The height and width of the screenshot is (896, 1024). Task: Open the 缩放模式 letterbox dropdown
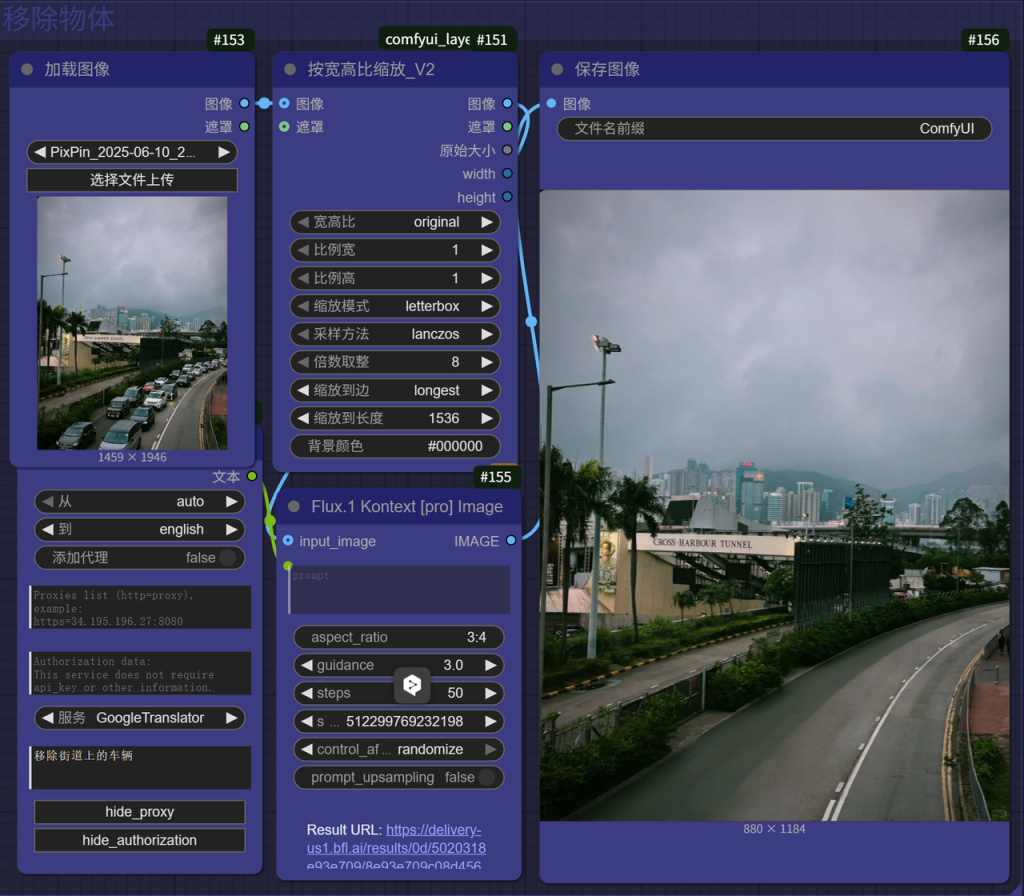[x=395, y=306]
